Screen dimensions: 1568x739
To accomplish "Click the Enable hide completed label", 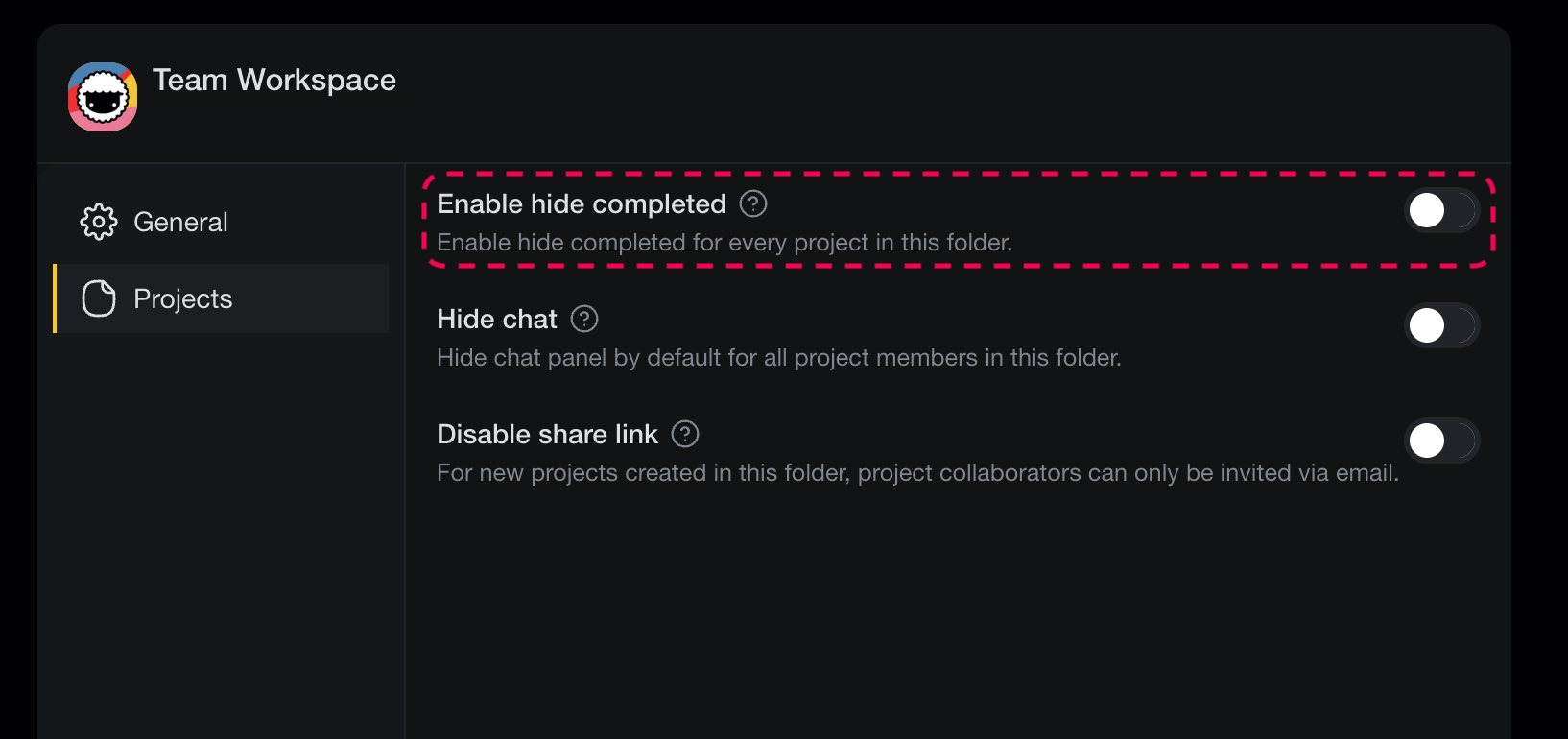I will click(x=581, y=203).
